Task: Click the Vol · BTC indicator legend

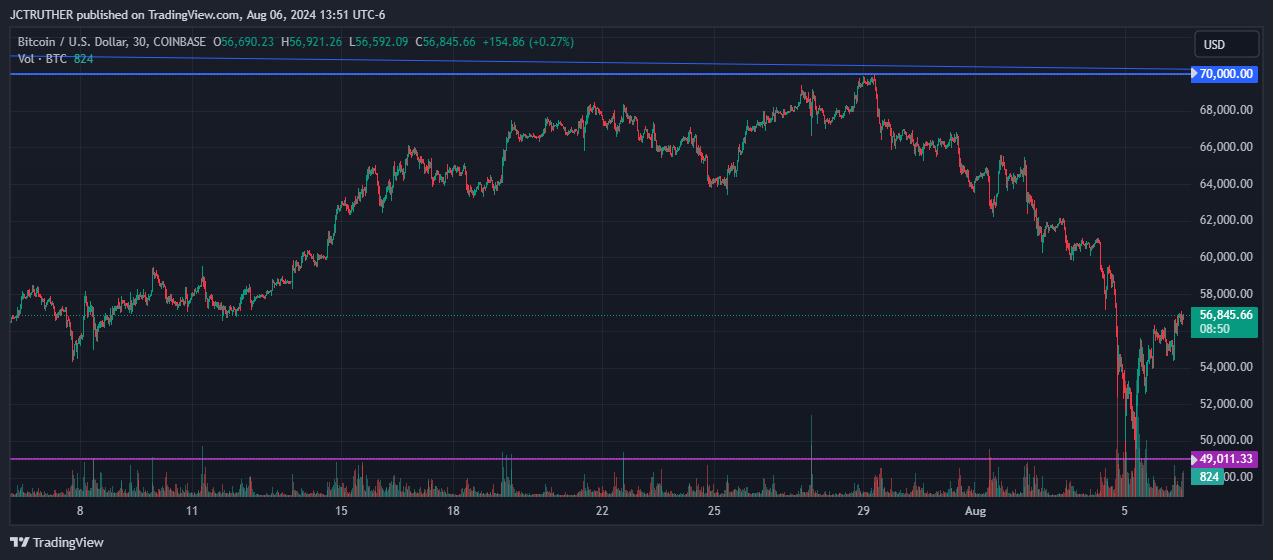Action: (x=43, y=59)
